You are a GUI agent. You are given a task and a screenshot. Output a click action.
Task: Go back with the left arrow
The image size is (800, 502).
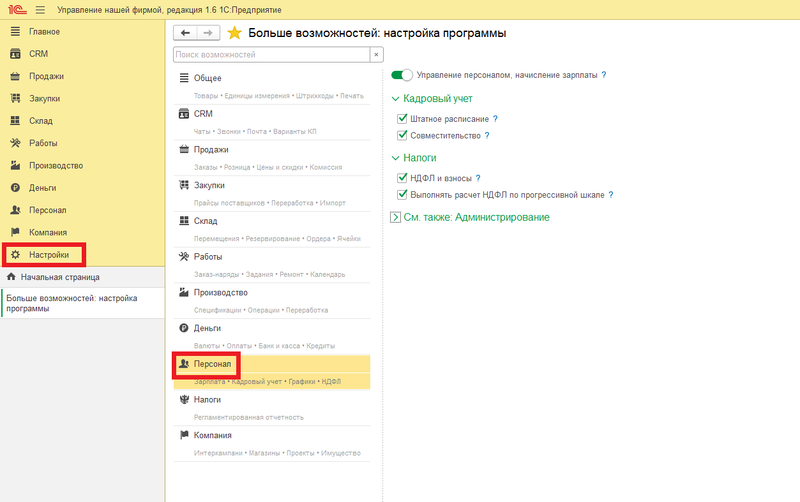185,33
